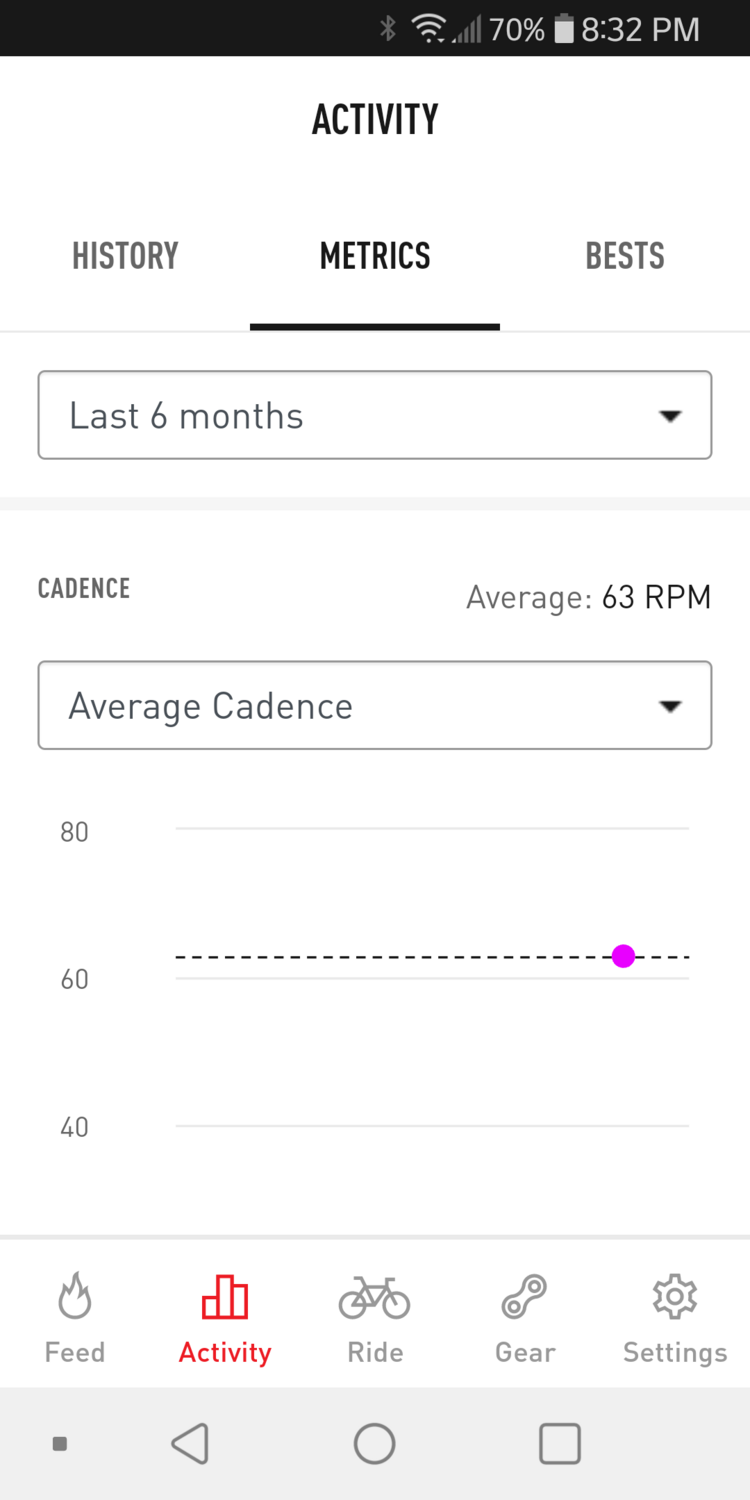Expand the Last 6 months dropdown
Image resolution: width=750 pixels, height=1500 pixels.
coord(375,416)
